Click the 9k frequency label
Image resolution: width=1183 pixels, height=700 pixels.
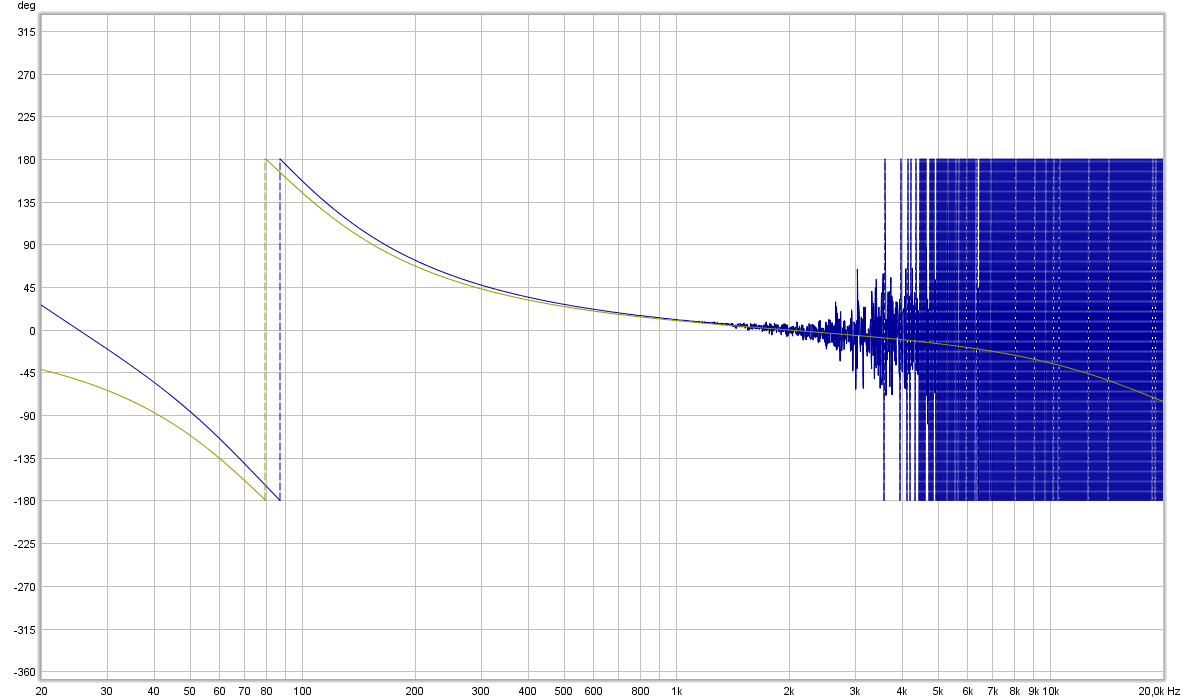(1034, 691)
